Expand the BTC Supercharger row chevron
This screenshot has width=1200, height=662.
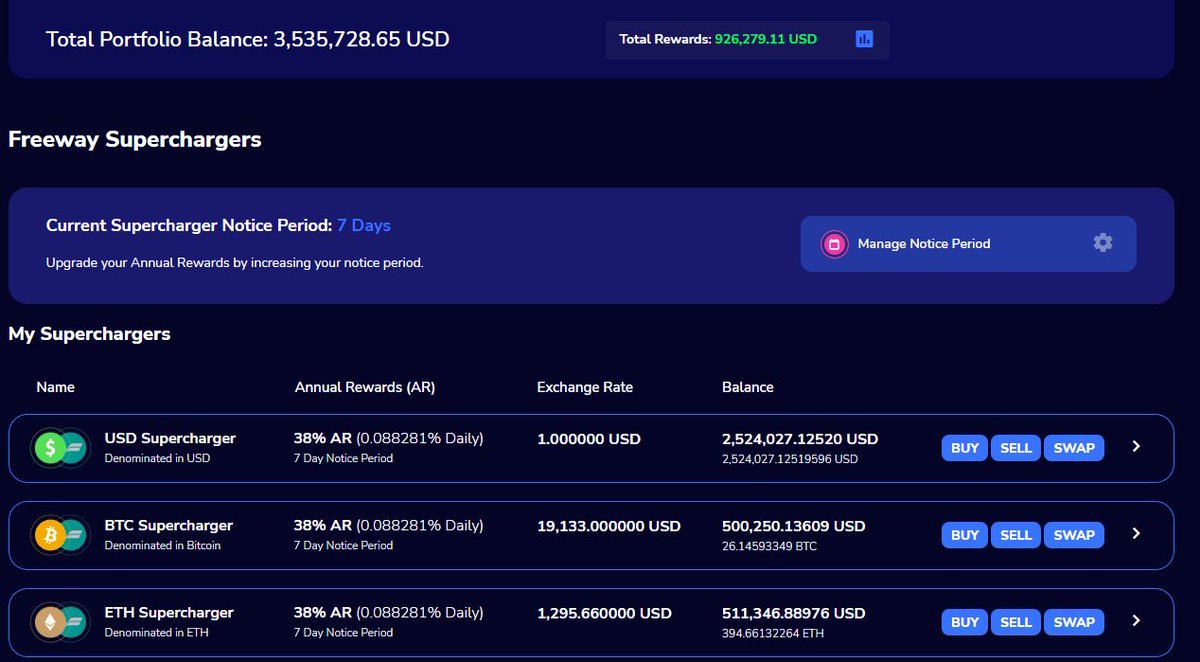1136,534
